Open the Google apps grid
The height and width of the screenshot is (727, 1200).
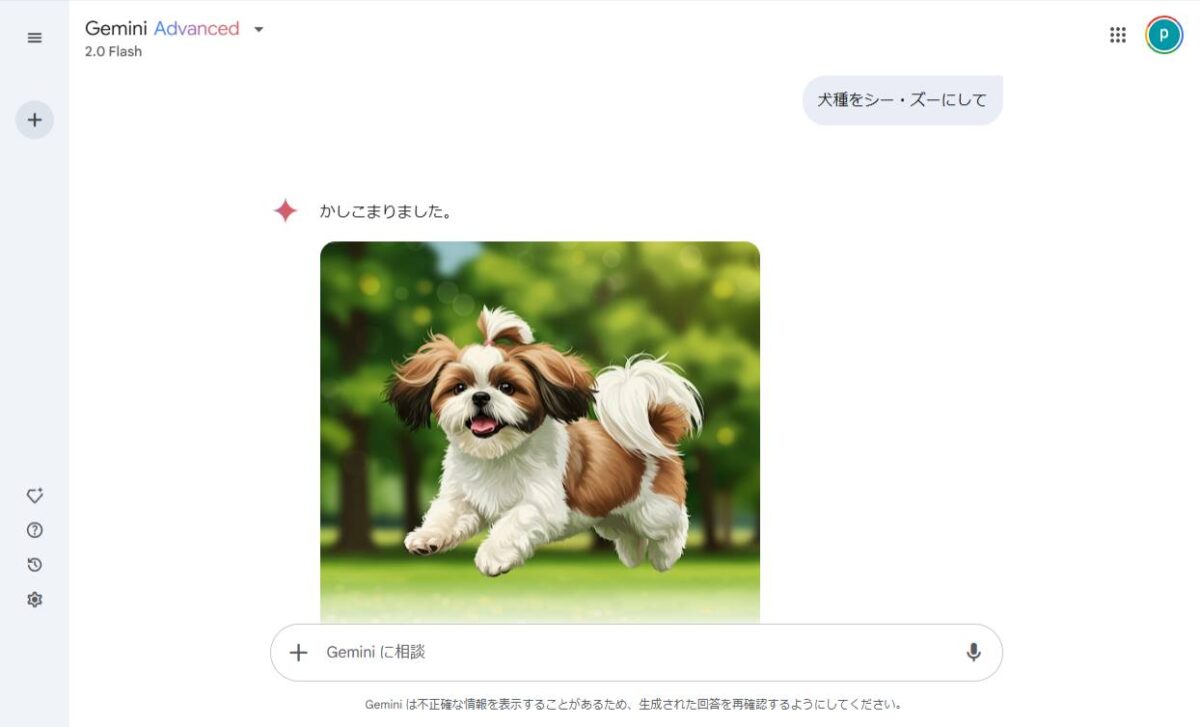pos(1118,35)
